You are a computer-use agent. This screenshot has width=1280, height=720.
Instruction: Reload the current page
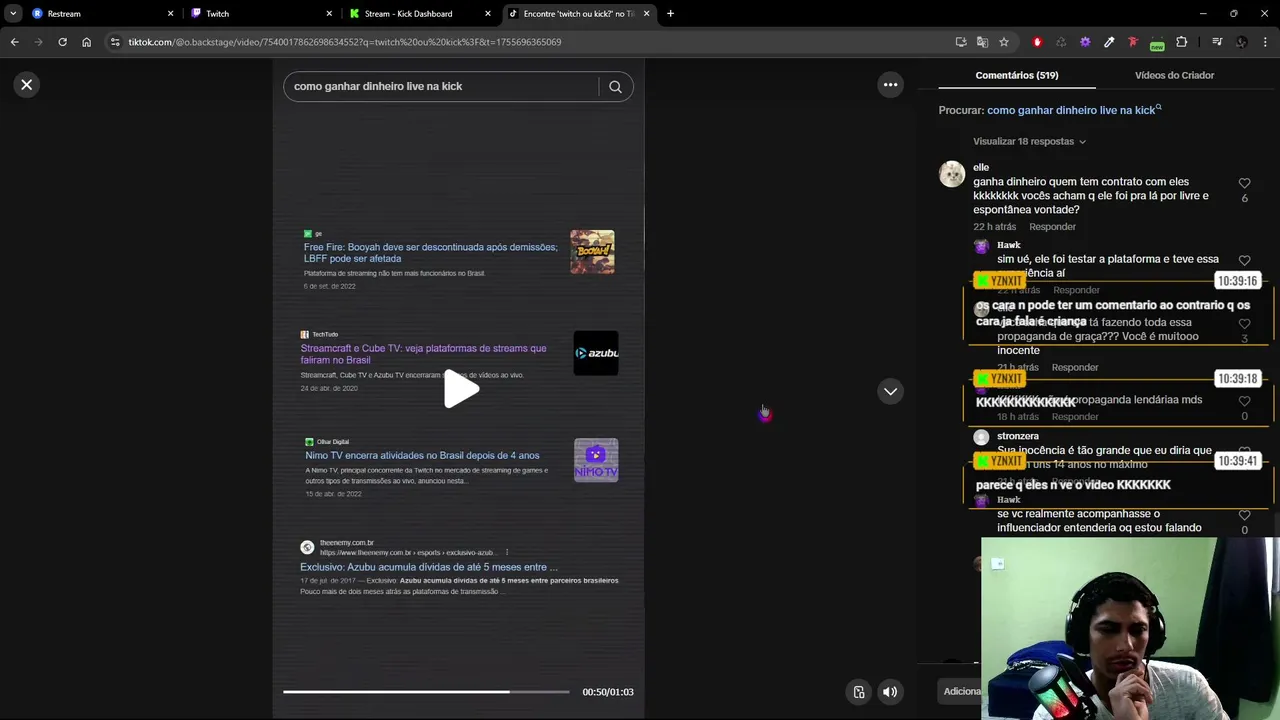pos(62,42)
